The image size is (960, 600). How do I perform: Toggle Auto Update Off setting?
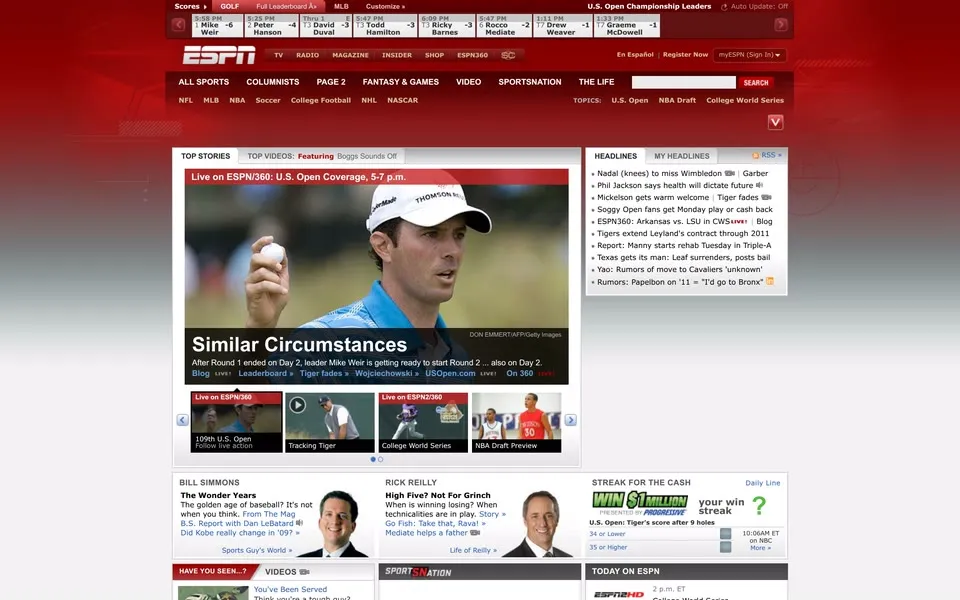click(x=759, y=6)
